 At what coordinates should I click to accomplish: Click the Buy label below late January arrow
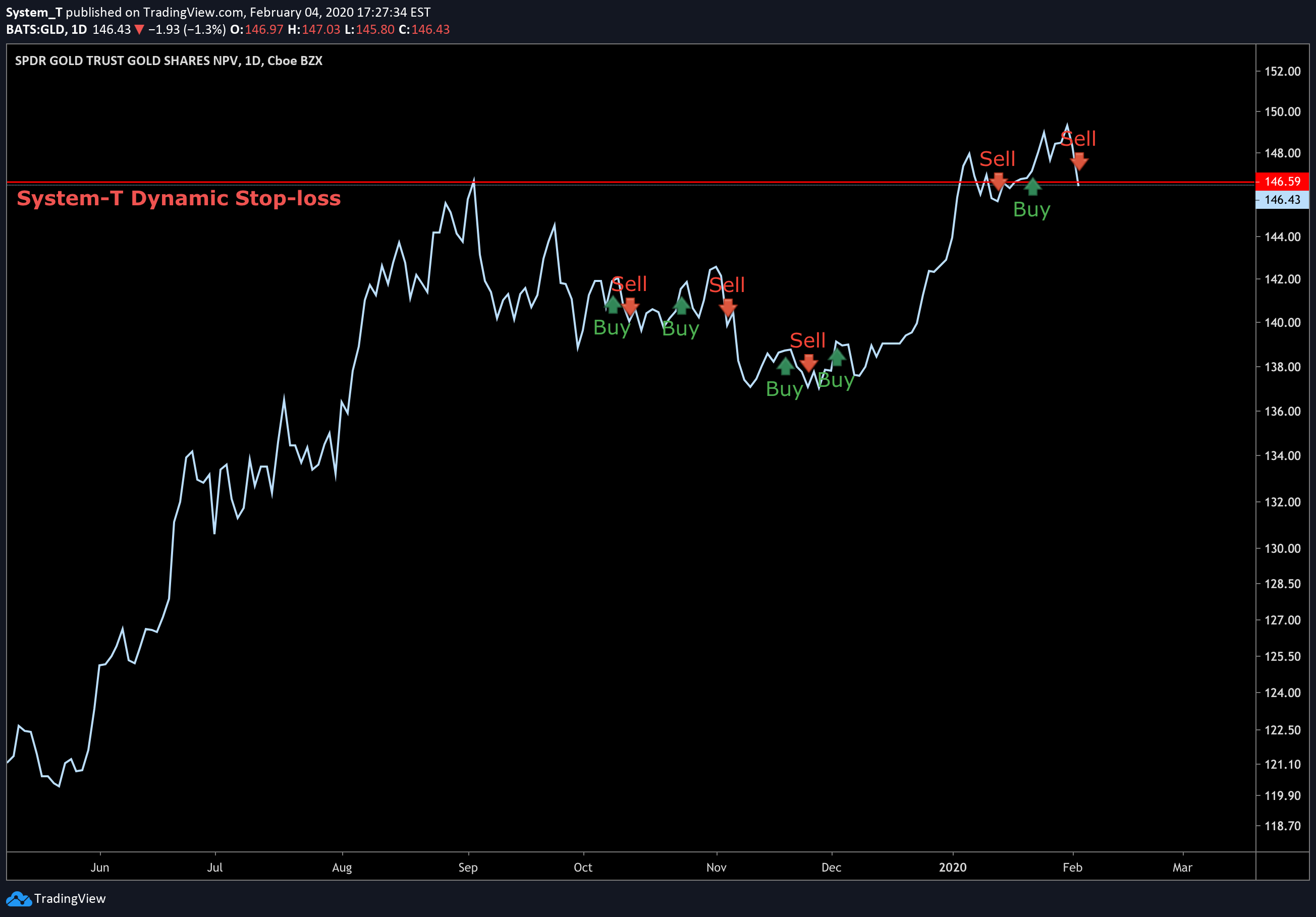click(x=1032, y=210)
